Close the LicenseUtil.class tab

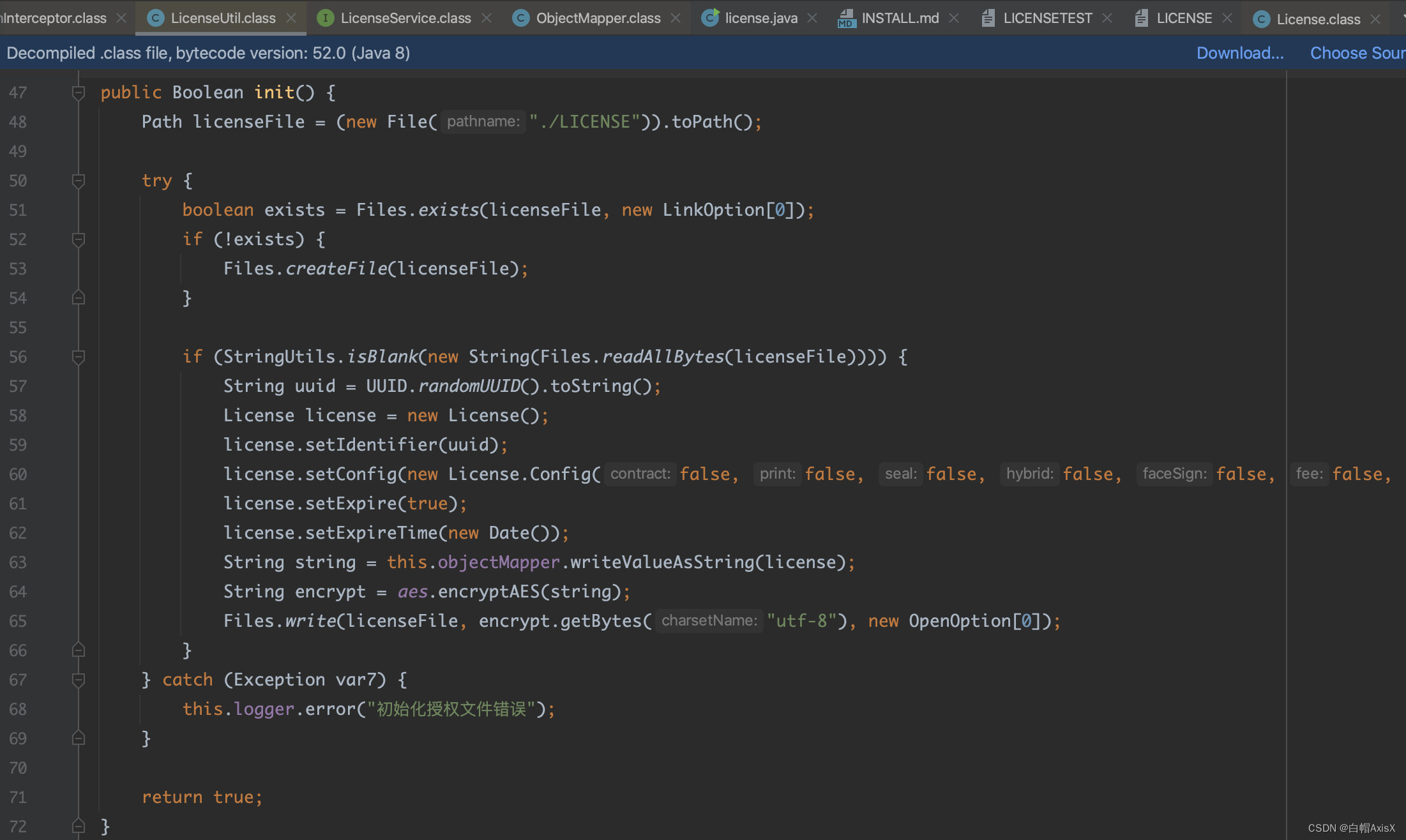(x=291, y=19)
